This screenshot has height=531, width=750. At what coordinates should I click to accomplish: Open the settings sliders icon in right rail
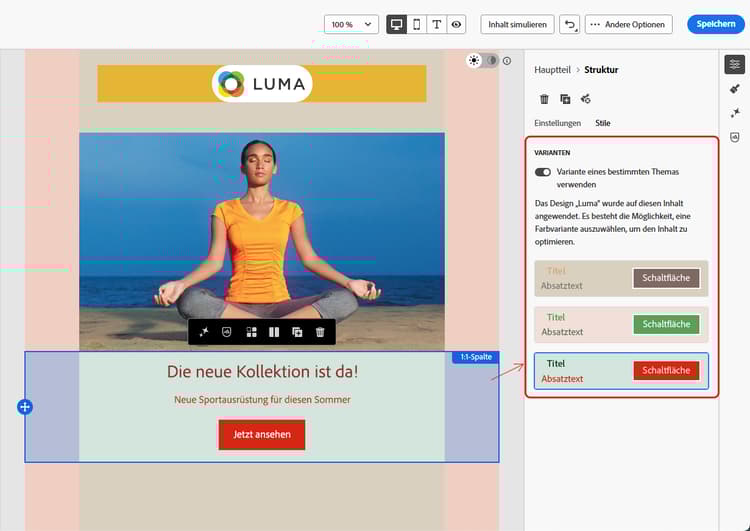tap(735, 65)
